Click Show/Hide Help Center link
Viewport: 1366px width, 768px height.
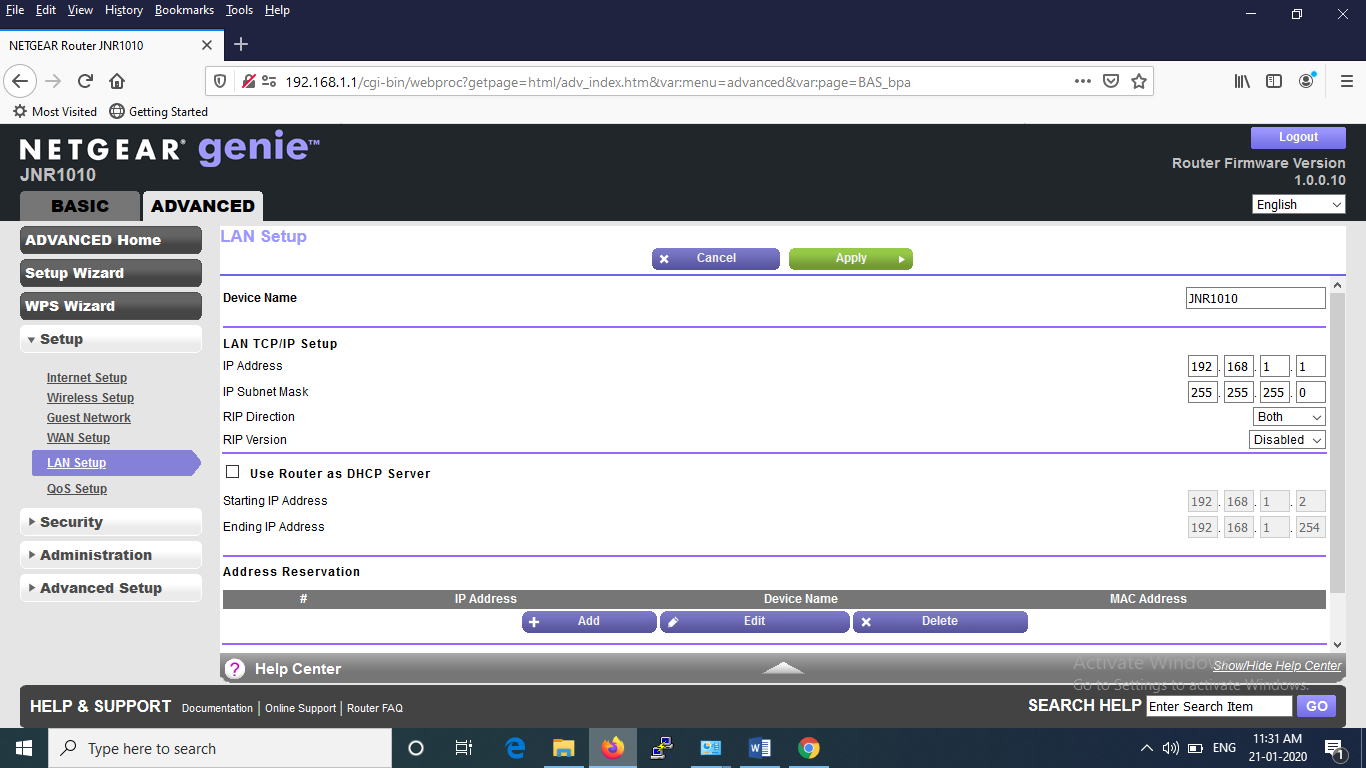pos(1277,666)
